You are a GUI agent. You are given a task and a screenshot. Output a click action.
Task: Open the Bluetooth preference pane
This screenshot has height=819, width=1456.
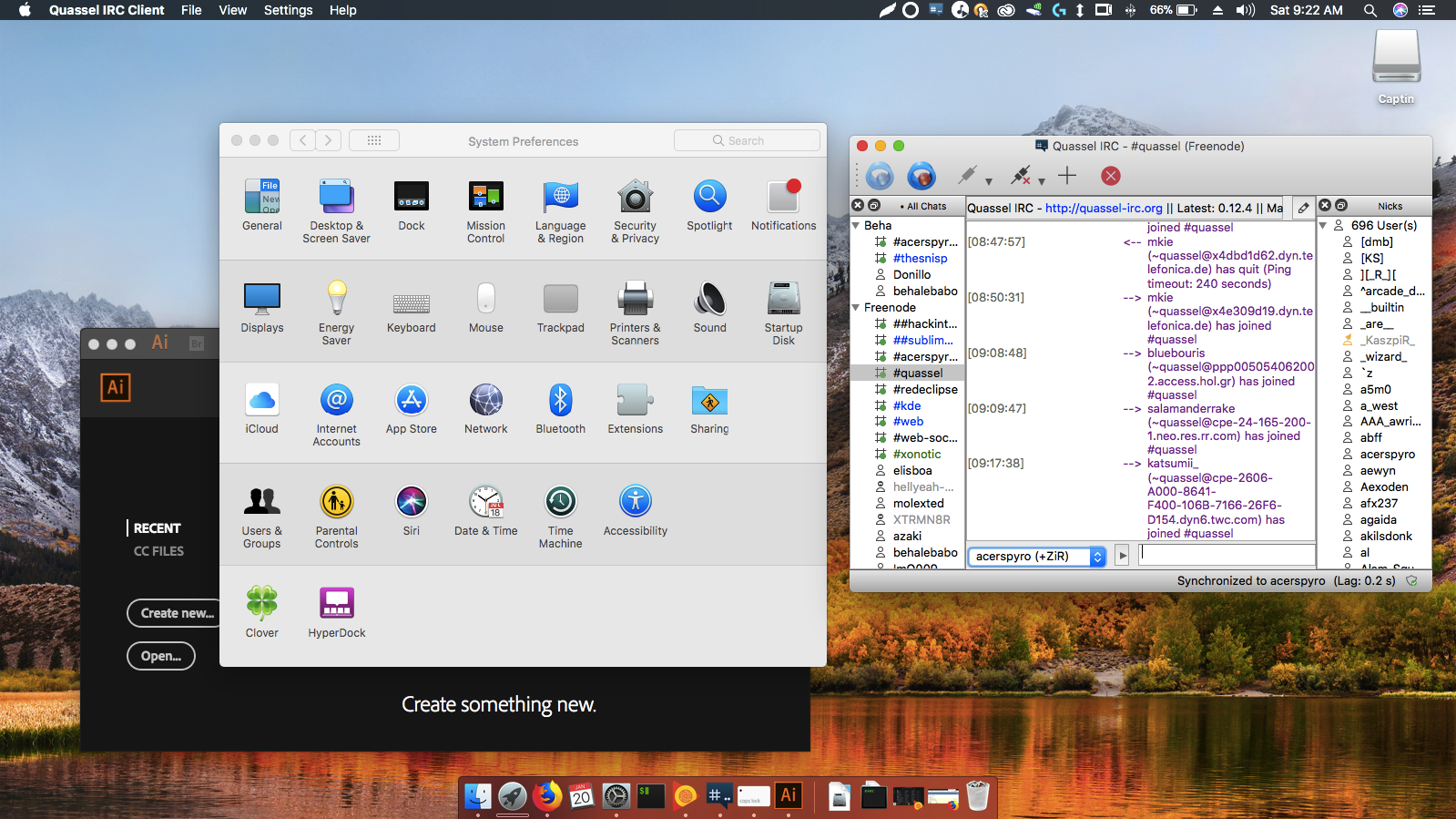tap(561, 409)
